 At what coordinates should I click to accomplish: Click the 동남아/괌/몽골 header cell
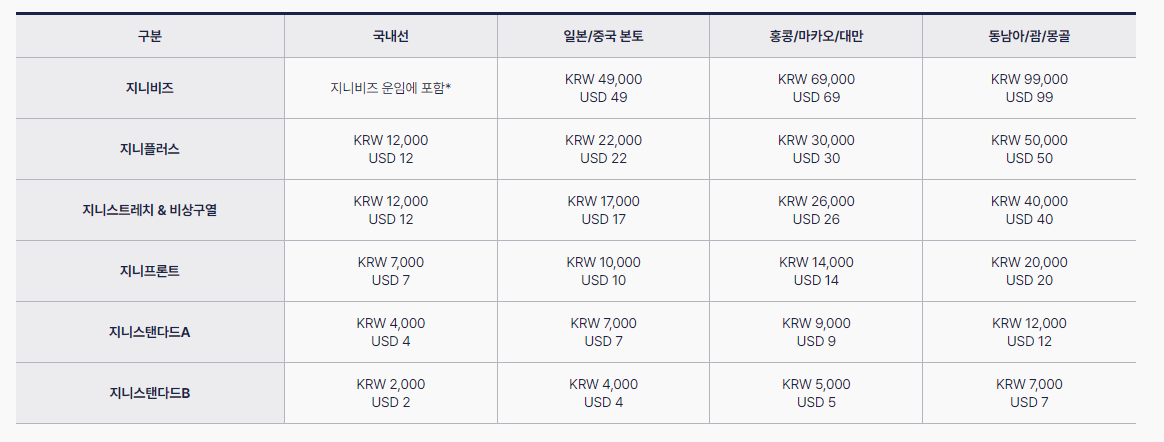pos(1029,36)
